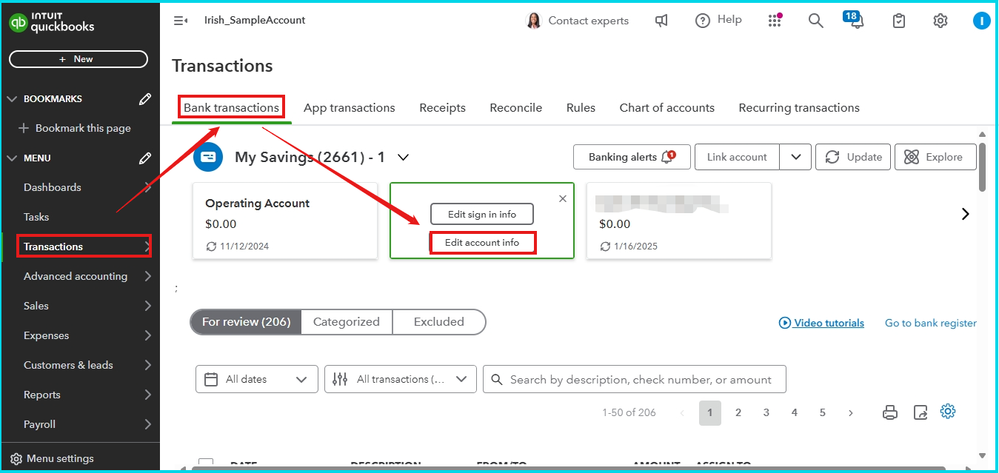Image resolution: width=999 pixels, height=473 pixels.
Task: Click the QuickBooks logo
Action: tap(52, 22)
